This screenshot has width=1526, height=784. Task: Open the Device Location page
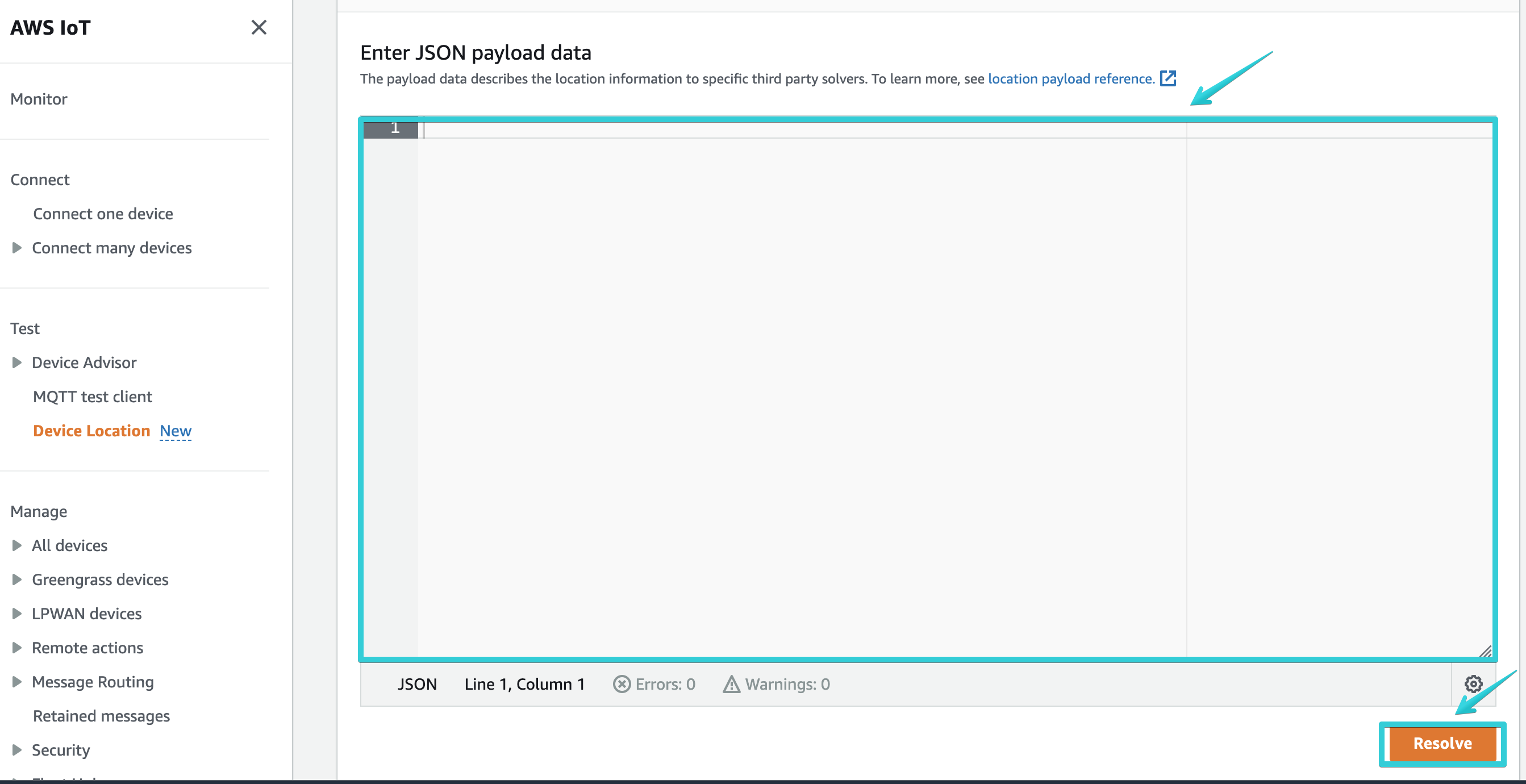point(91,430)
